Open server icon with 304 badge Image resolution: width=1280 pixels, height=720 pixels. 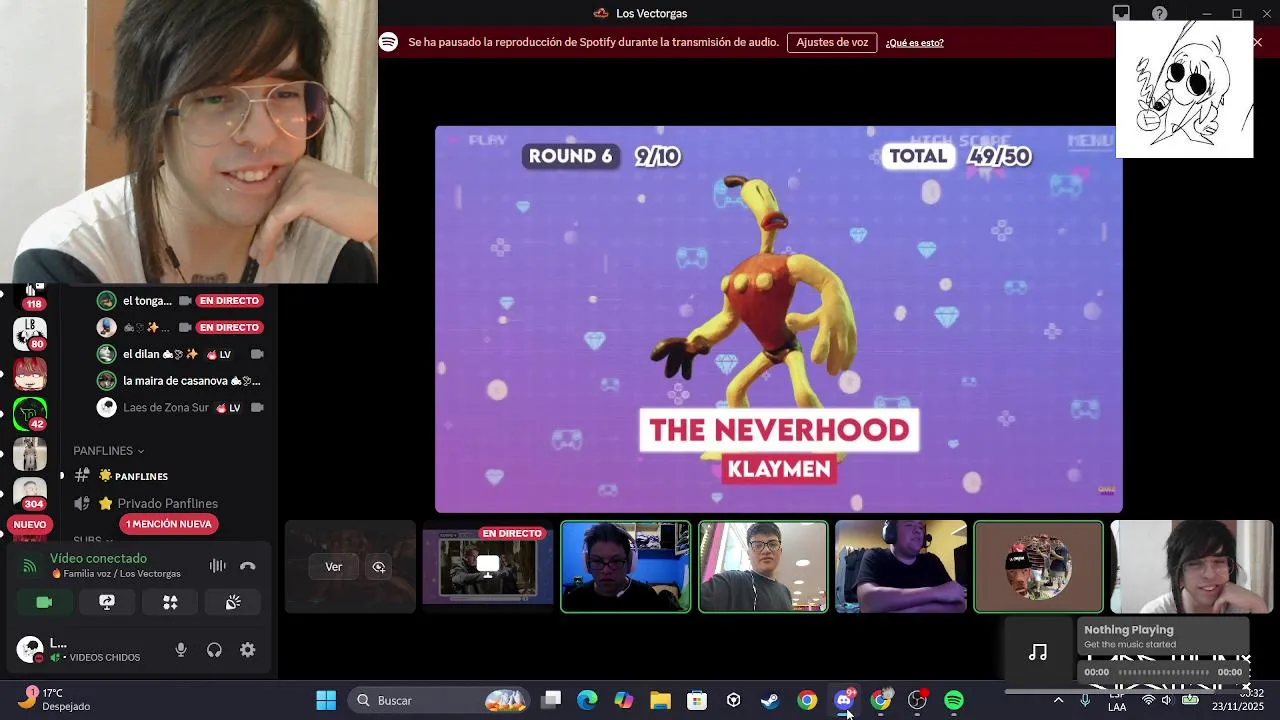point(29,493)
